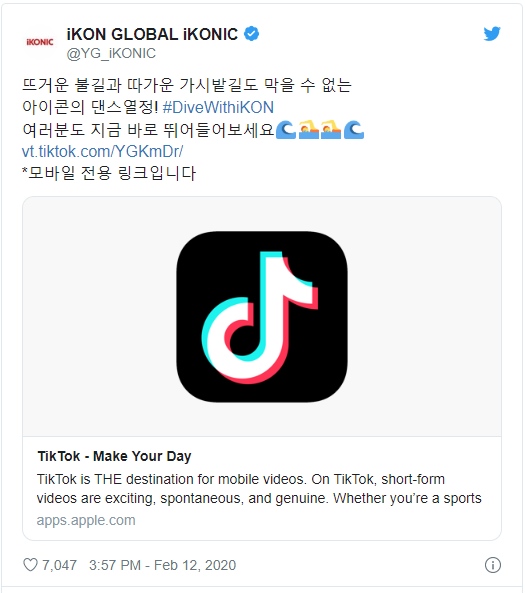Open the vt.tiktok.com/YGKmDr/ link

[x=103, y=151]
